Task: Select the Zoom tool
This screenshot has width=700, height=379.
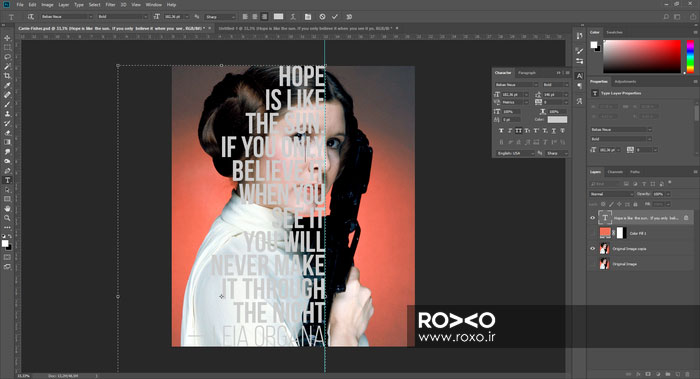Action: click(7, 218)
